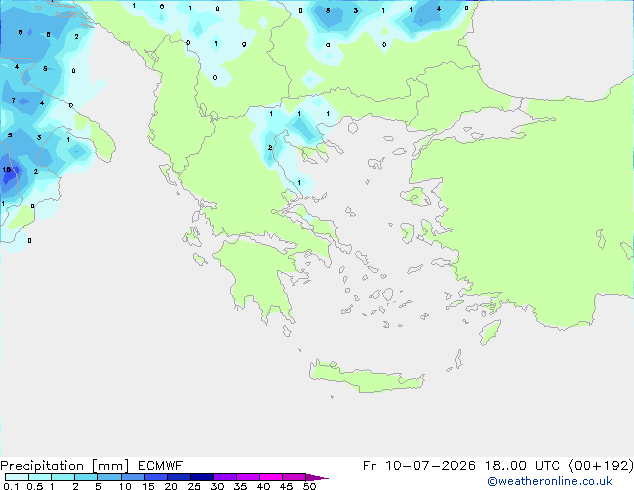Click the legend value '0.1'
This screenshot has height=490, width=634.
11,486
